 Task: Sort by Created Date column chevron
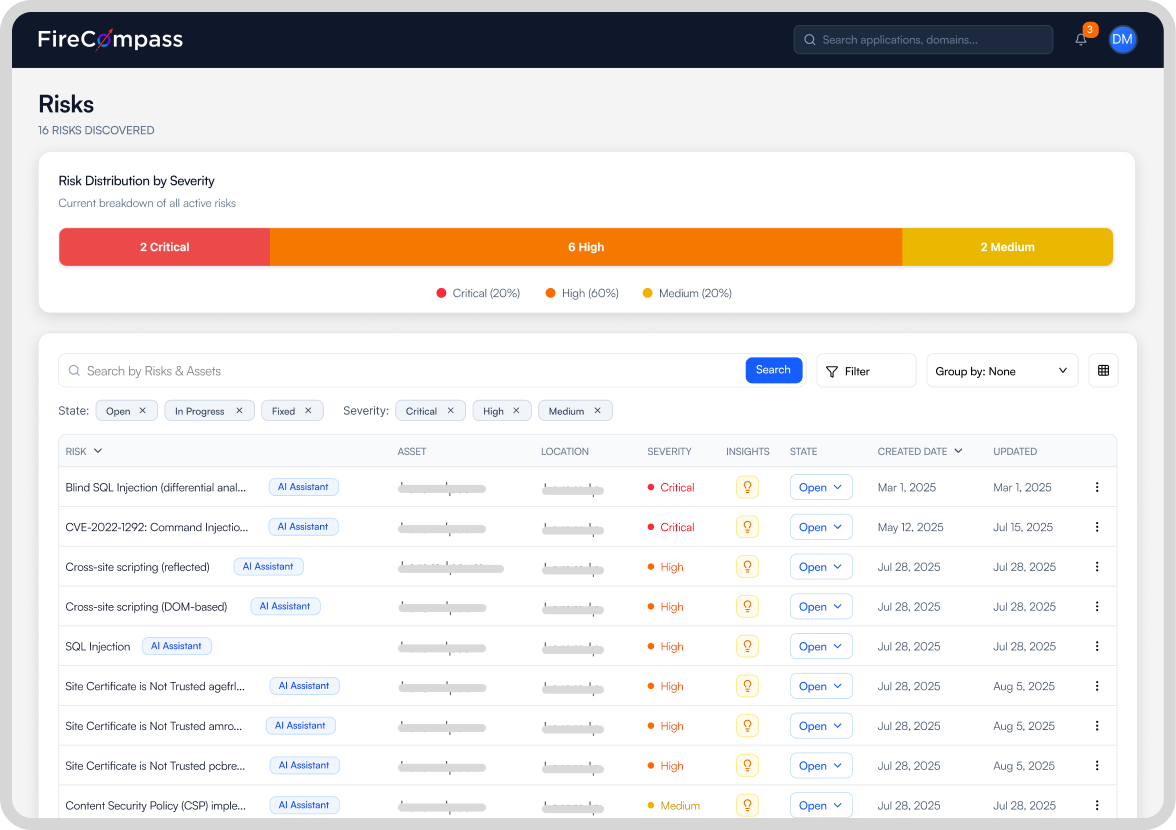click(958, 452)
